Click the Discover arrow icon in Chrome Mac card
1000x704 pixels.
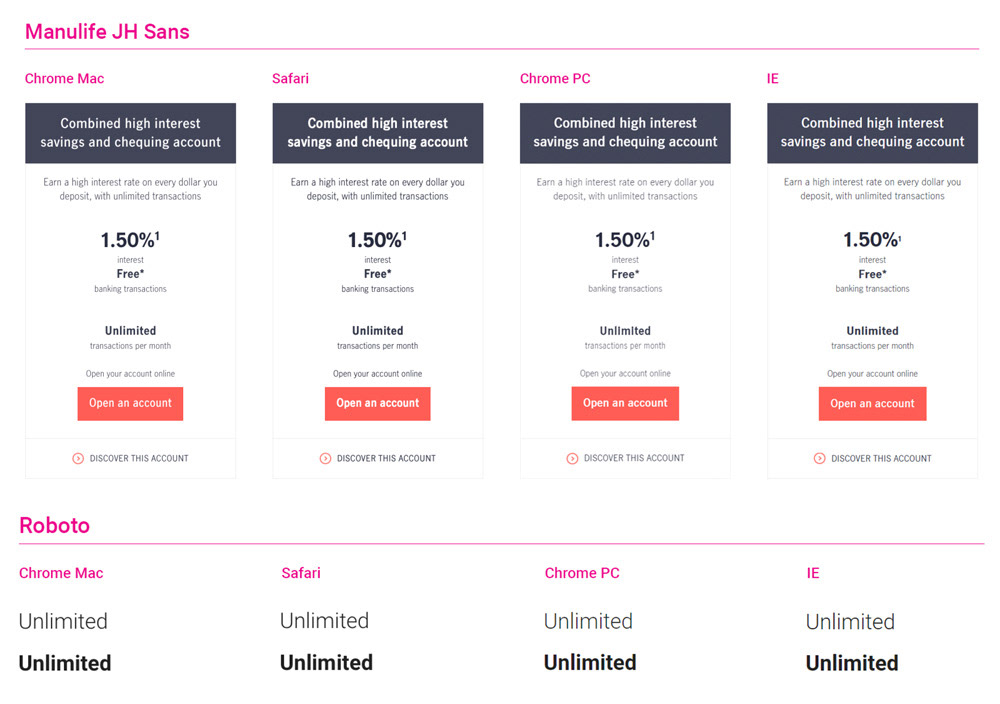pyautogui.click(x=78, y=458)
